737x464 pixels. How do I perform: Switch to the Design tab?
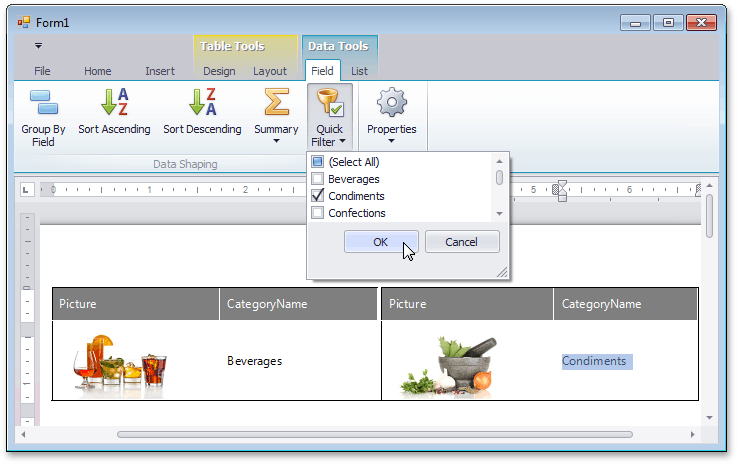[219, 71]
